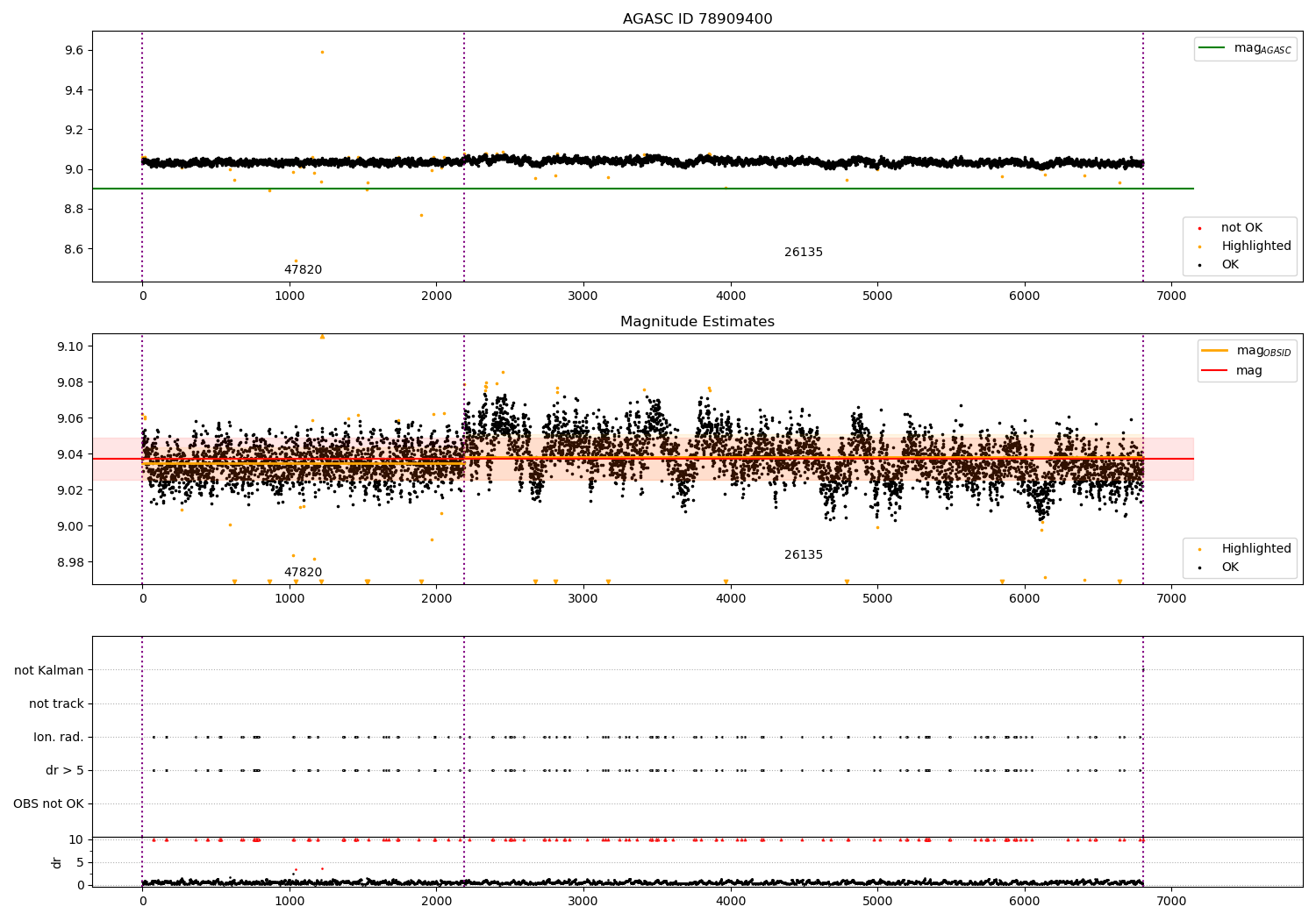The image size is (1316, 921).
Task: Click the orange line swatch for mag OBSID
Action: point(1214,351)
